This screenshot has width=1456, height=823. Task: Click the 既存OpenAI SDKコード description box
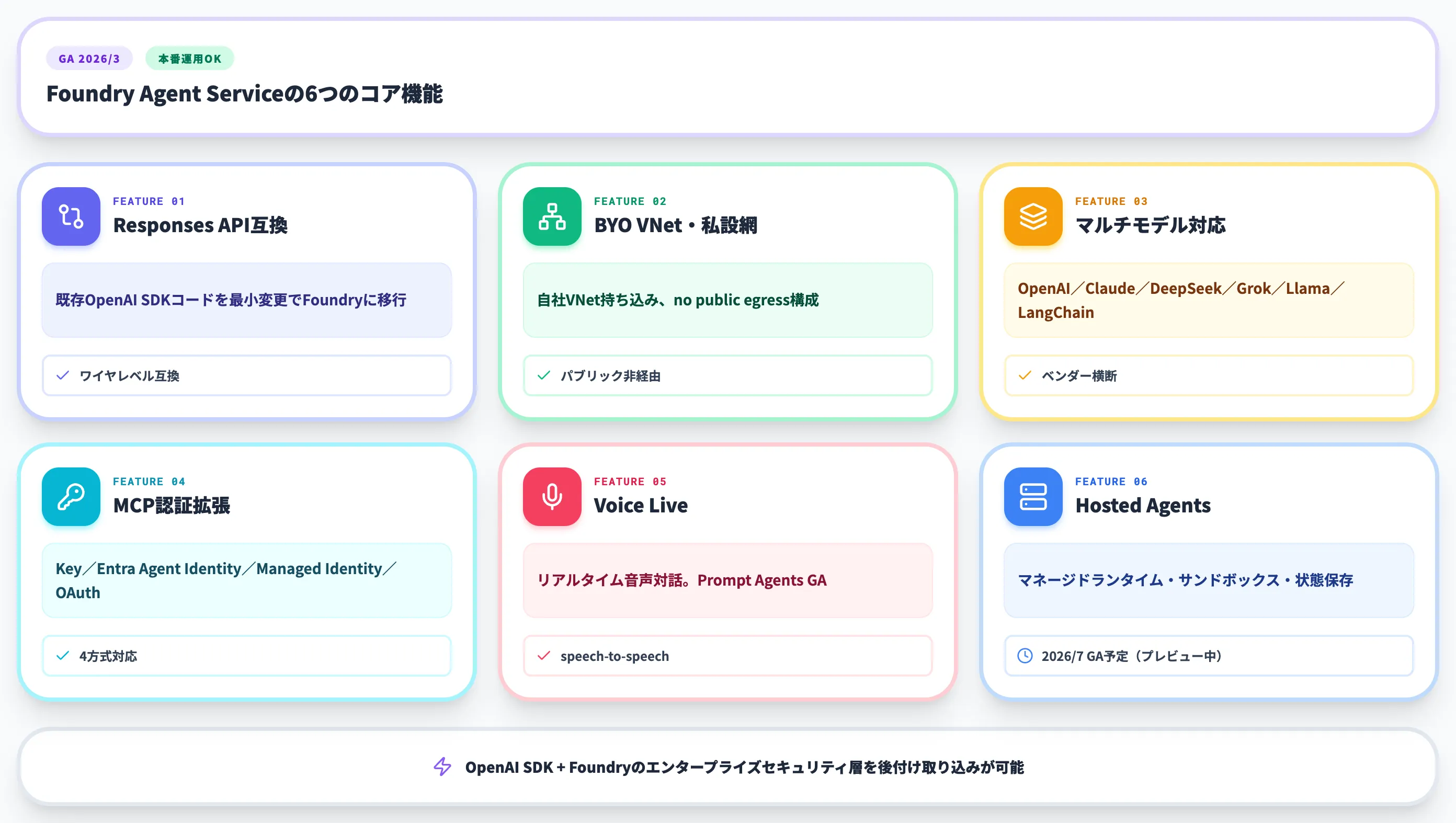click(246, 300)
